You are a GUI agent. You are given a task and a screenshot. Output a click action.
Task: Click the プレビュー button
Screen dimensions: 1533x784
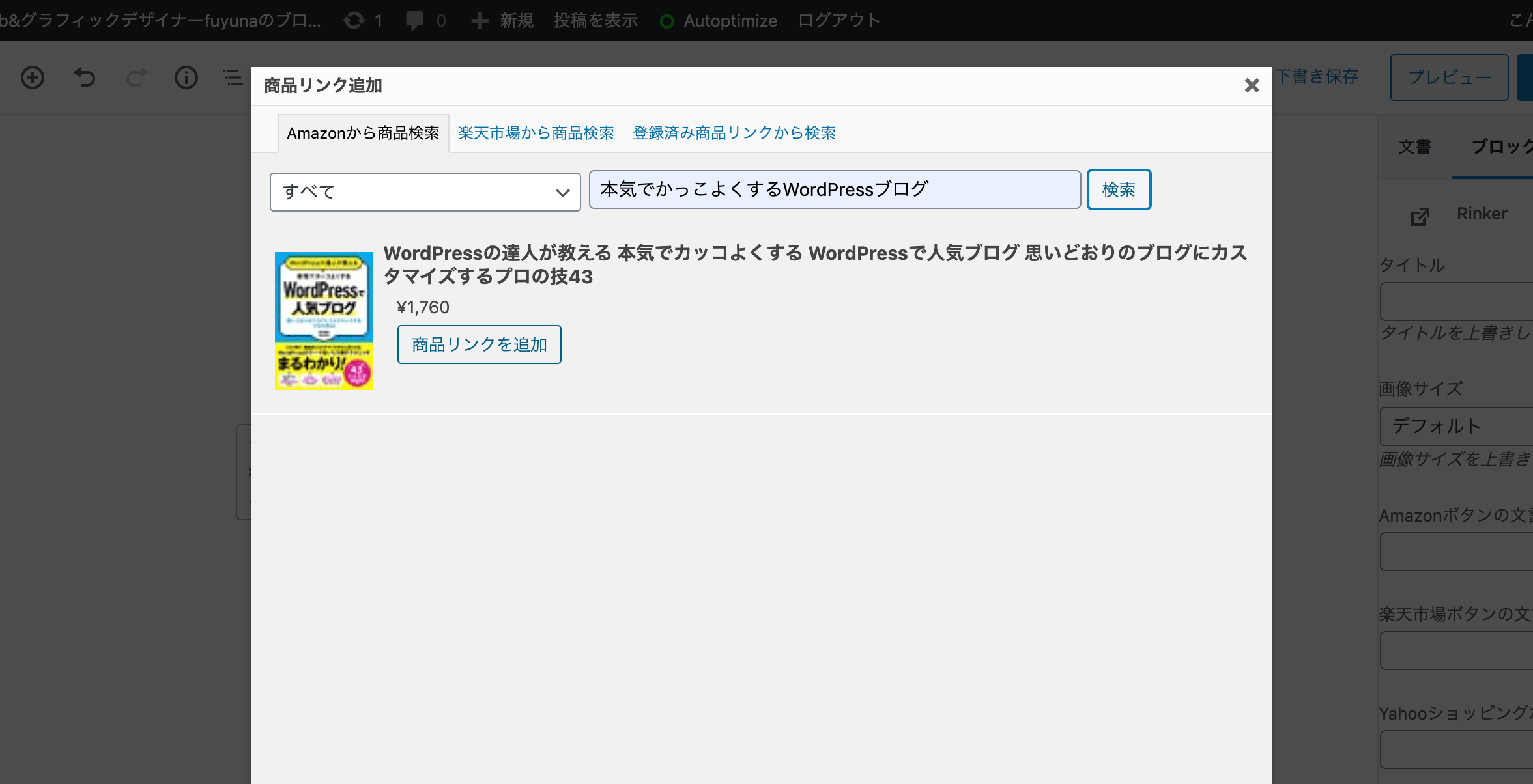(1450, 77)
